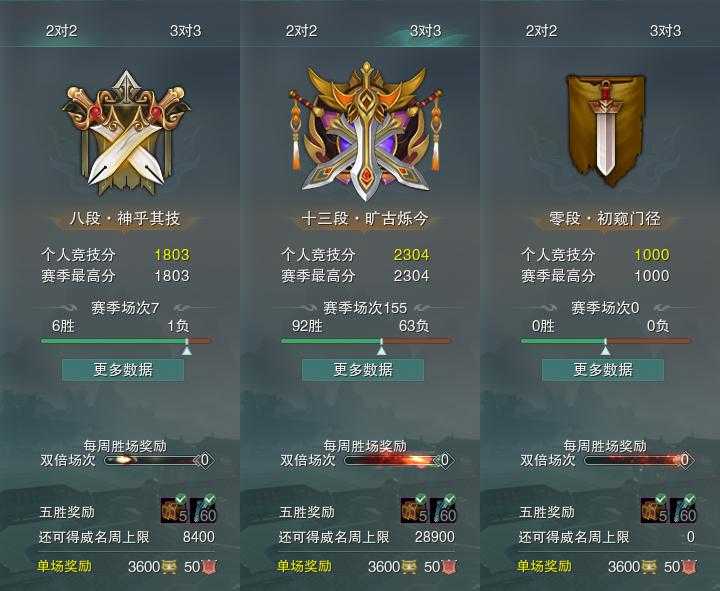Click the treasure chest reward icon in right panel
The height and width of the screenshot is (591, 720).
[654, 510]
